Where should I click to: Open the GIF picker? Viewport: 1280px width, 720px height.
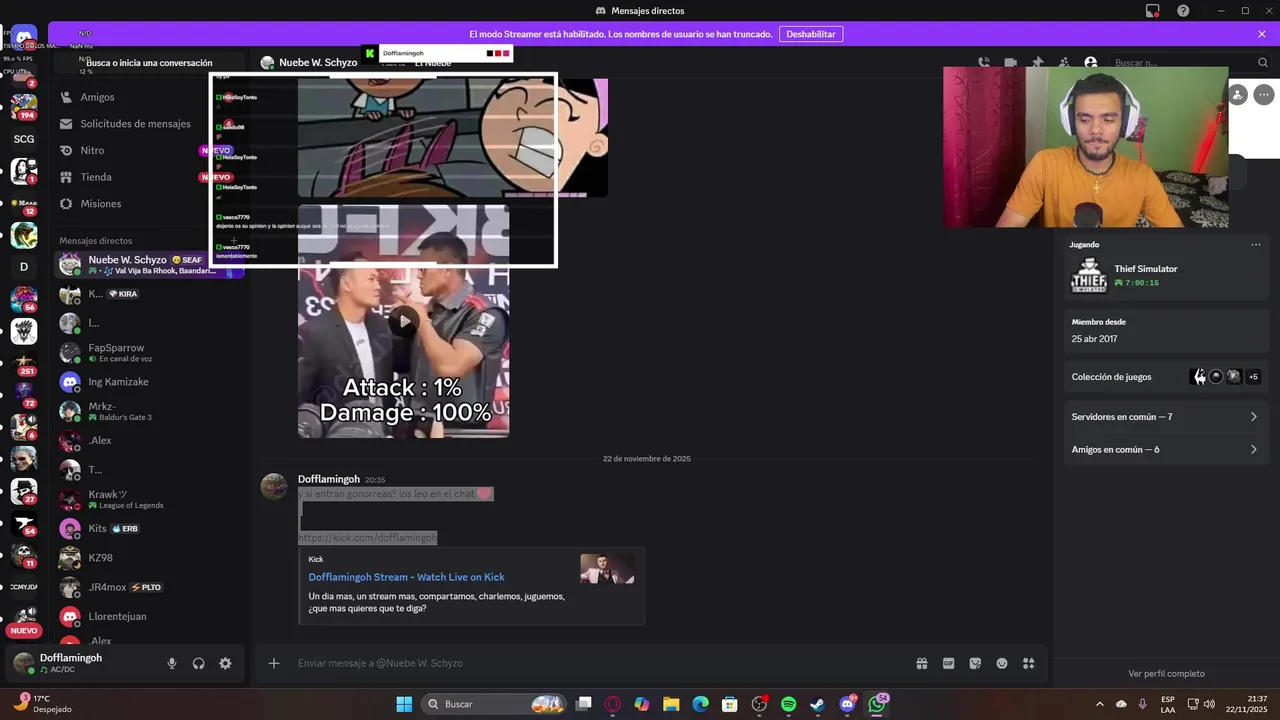[949, 663]
